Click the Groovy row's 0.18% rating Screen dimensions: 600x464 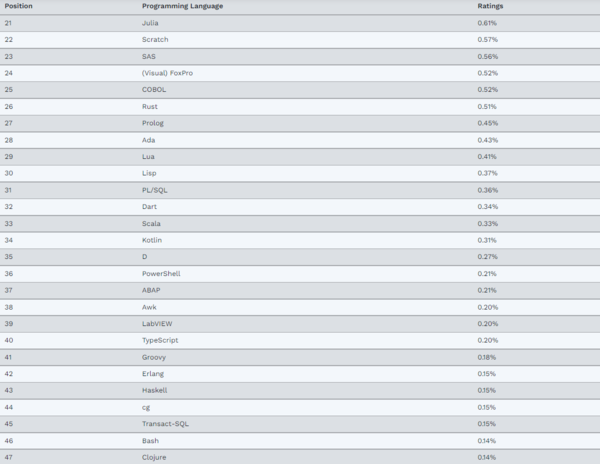tap(487, 357)
